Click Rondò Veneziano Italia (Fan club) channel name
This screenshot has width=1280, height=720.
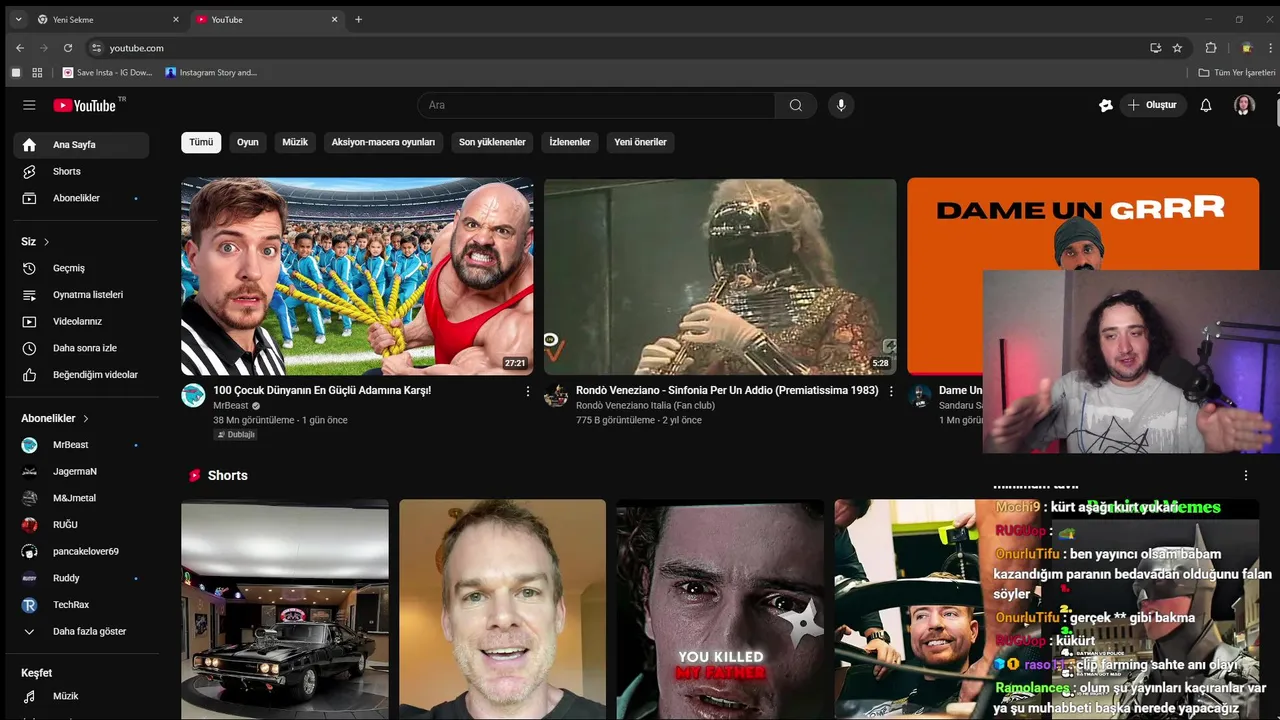645,405
